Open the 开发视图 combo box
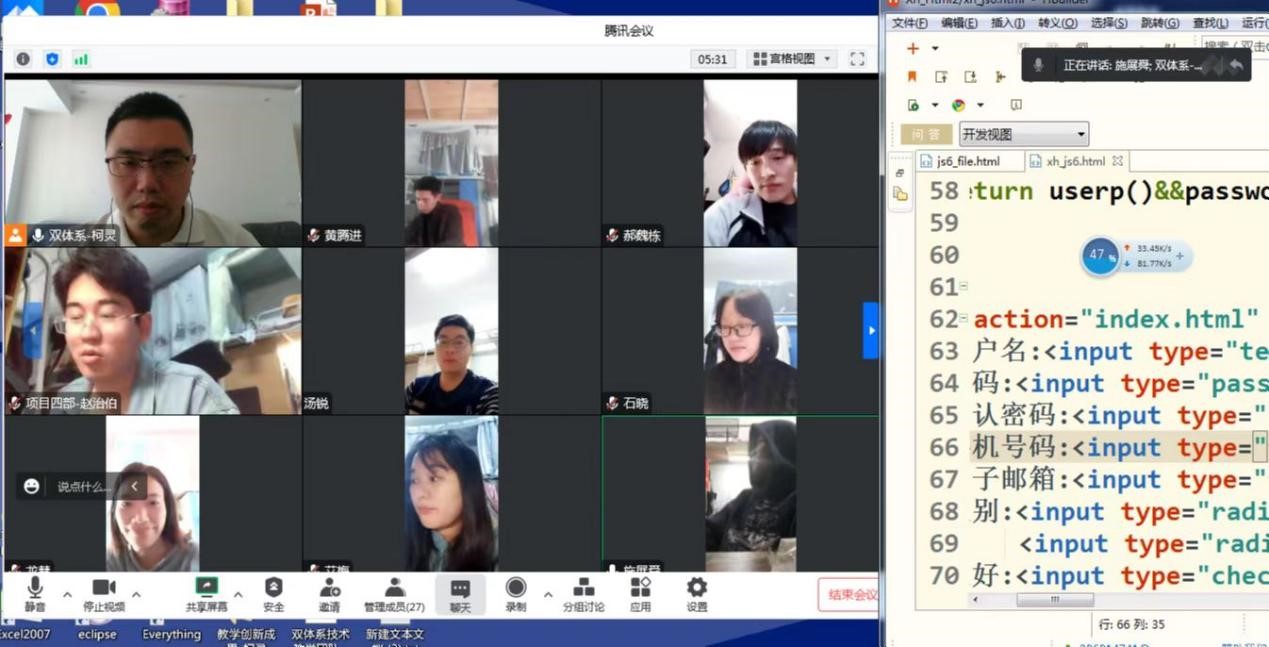Viewport: 1269px width, 647px height. [x=1023, y=134]
